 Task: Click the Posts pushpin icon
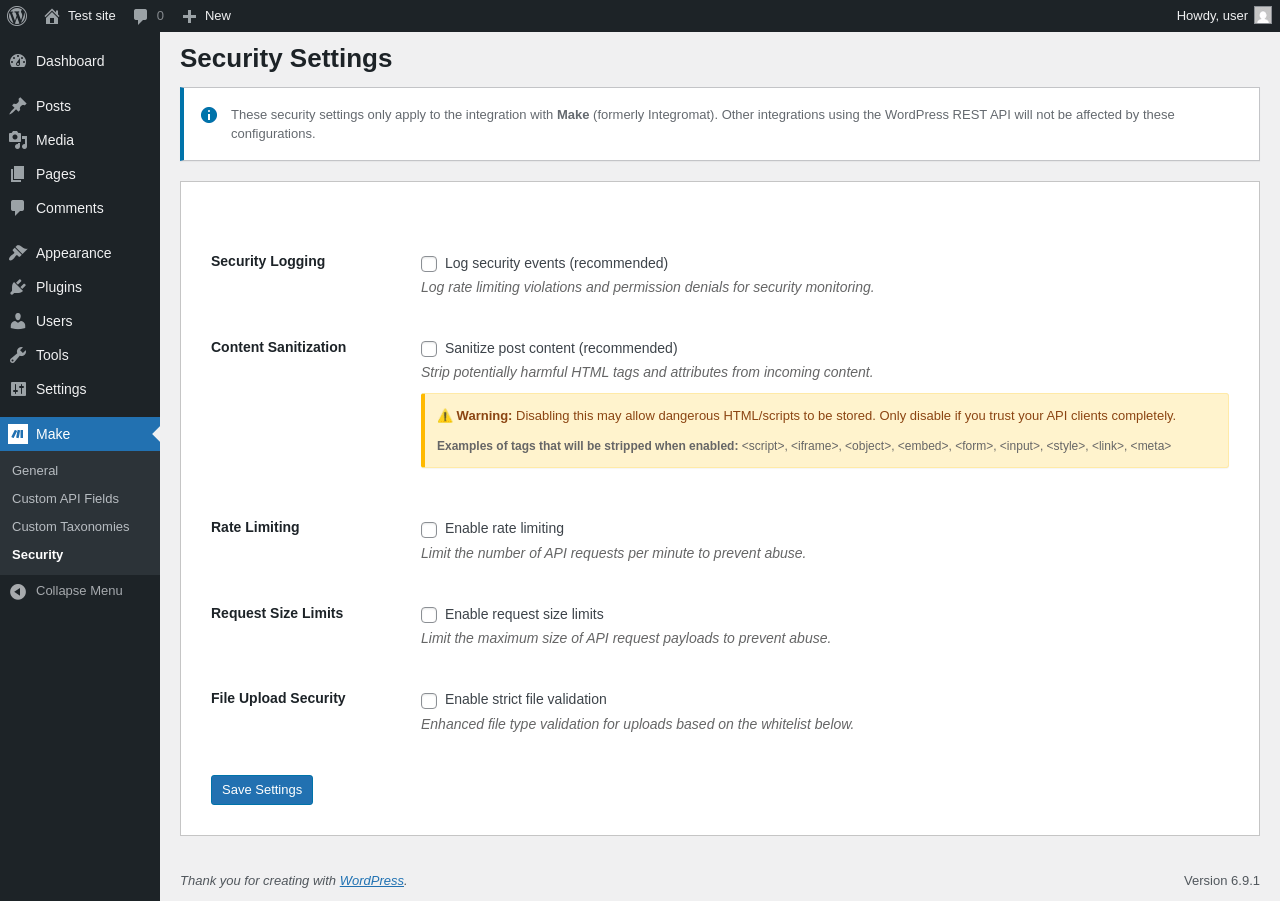pyautogui.click(x=18, y=106)
